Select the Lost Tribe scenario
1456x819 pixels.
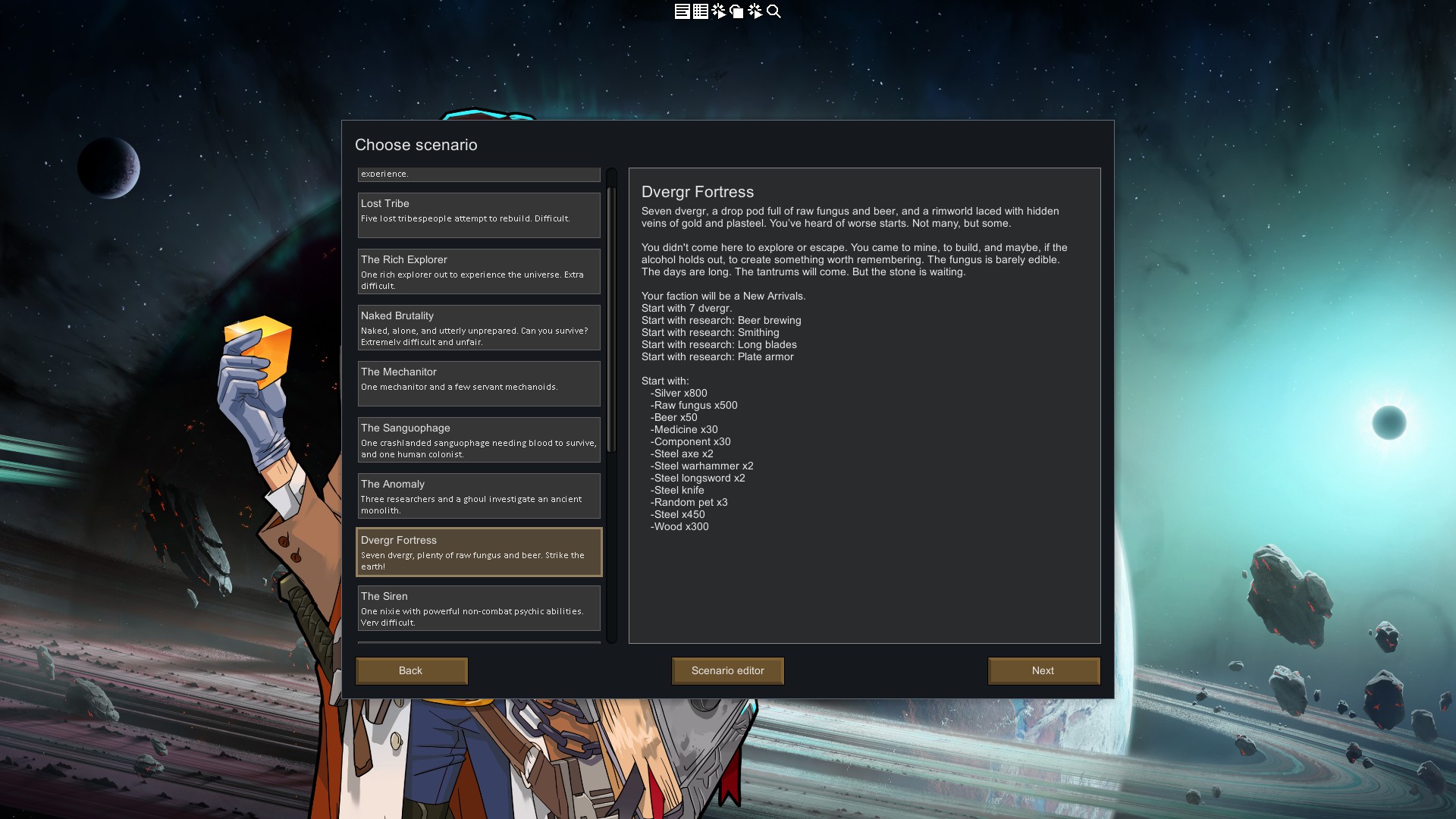point(479,215)
